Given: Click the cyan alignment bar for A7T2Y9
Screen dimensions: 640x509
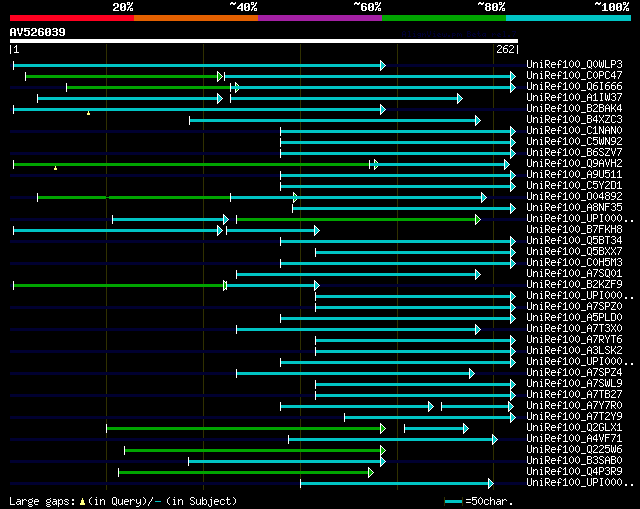Looking at the screenshot, I should click(430, 417).
